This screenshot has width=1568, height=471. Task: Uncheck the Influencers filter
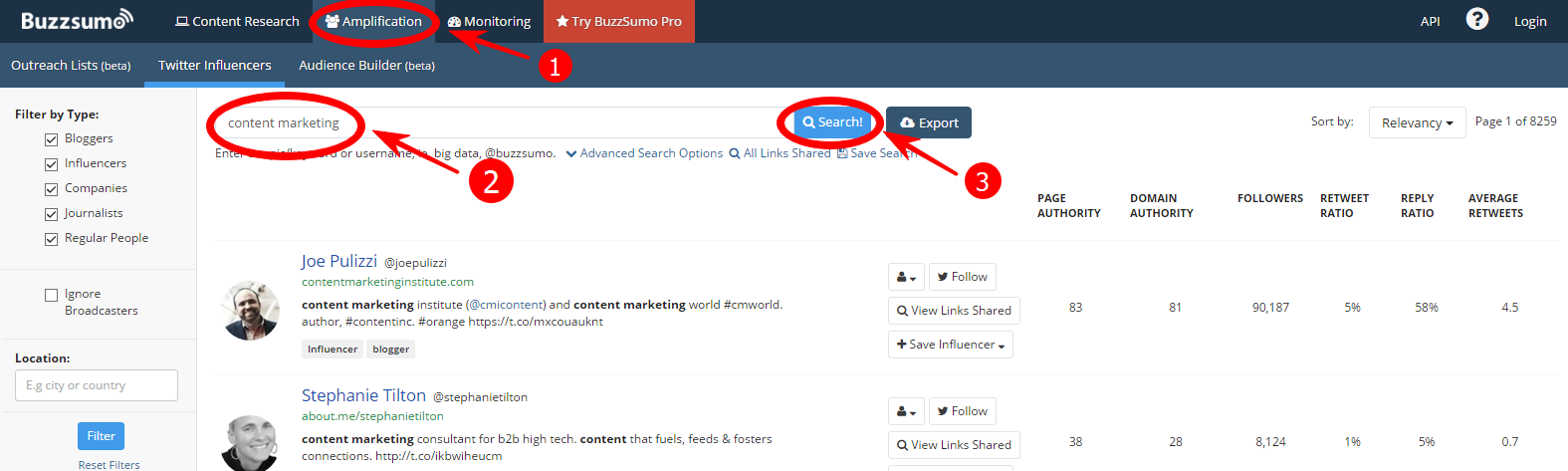coord(51,164)
